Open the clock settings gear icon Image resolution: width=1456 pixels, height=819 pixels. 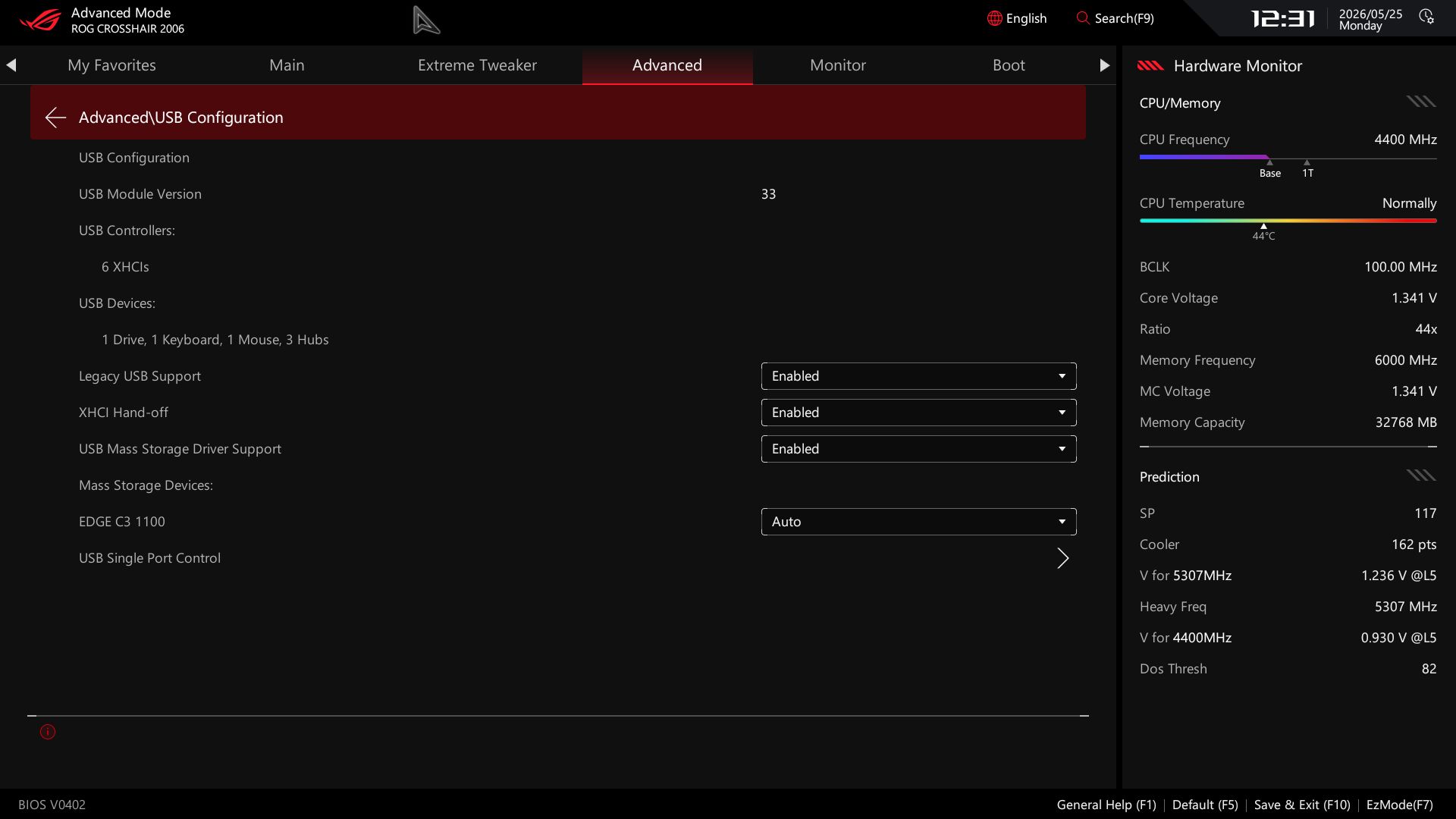click(x=1426, y=17)
